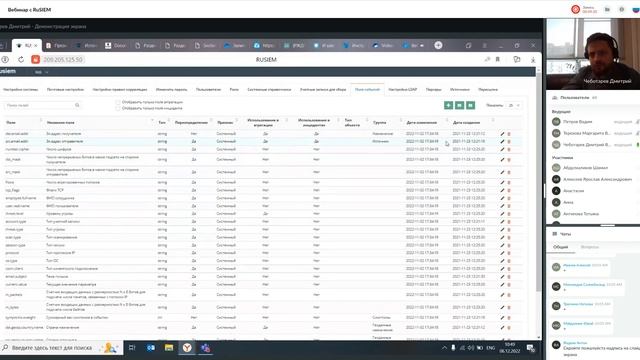Edit the symptoms.weight row with pencil icon
The height and width of the screenshot is (360, 640).
502,318
